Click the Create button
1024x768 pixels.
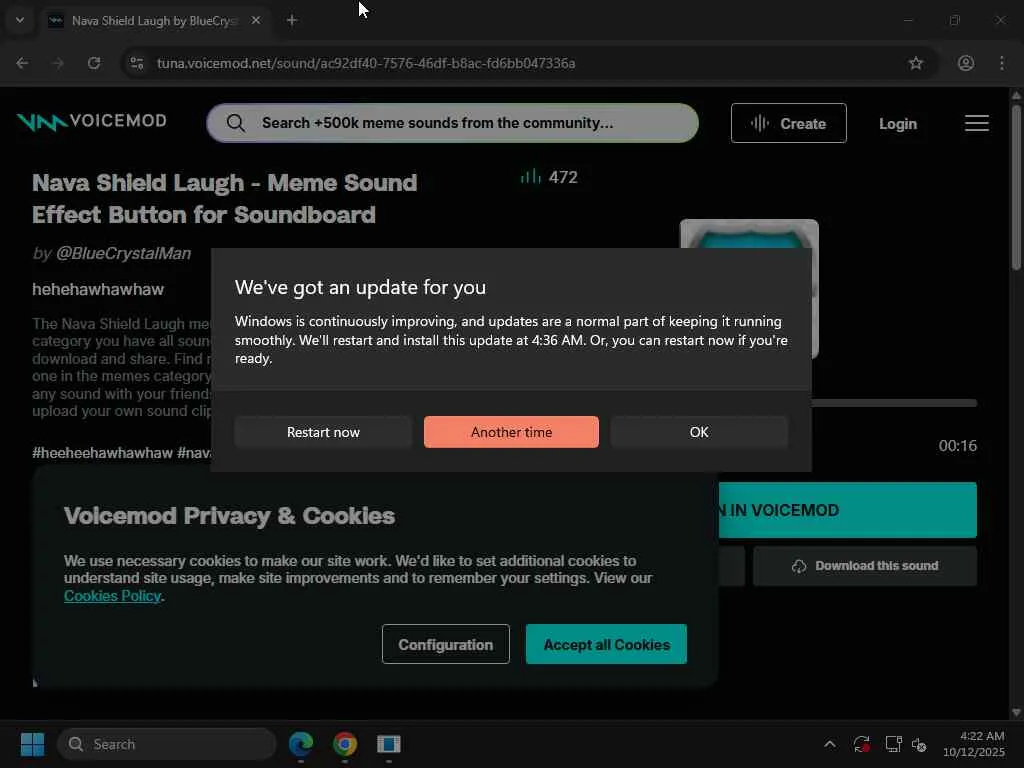(788, 123)
